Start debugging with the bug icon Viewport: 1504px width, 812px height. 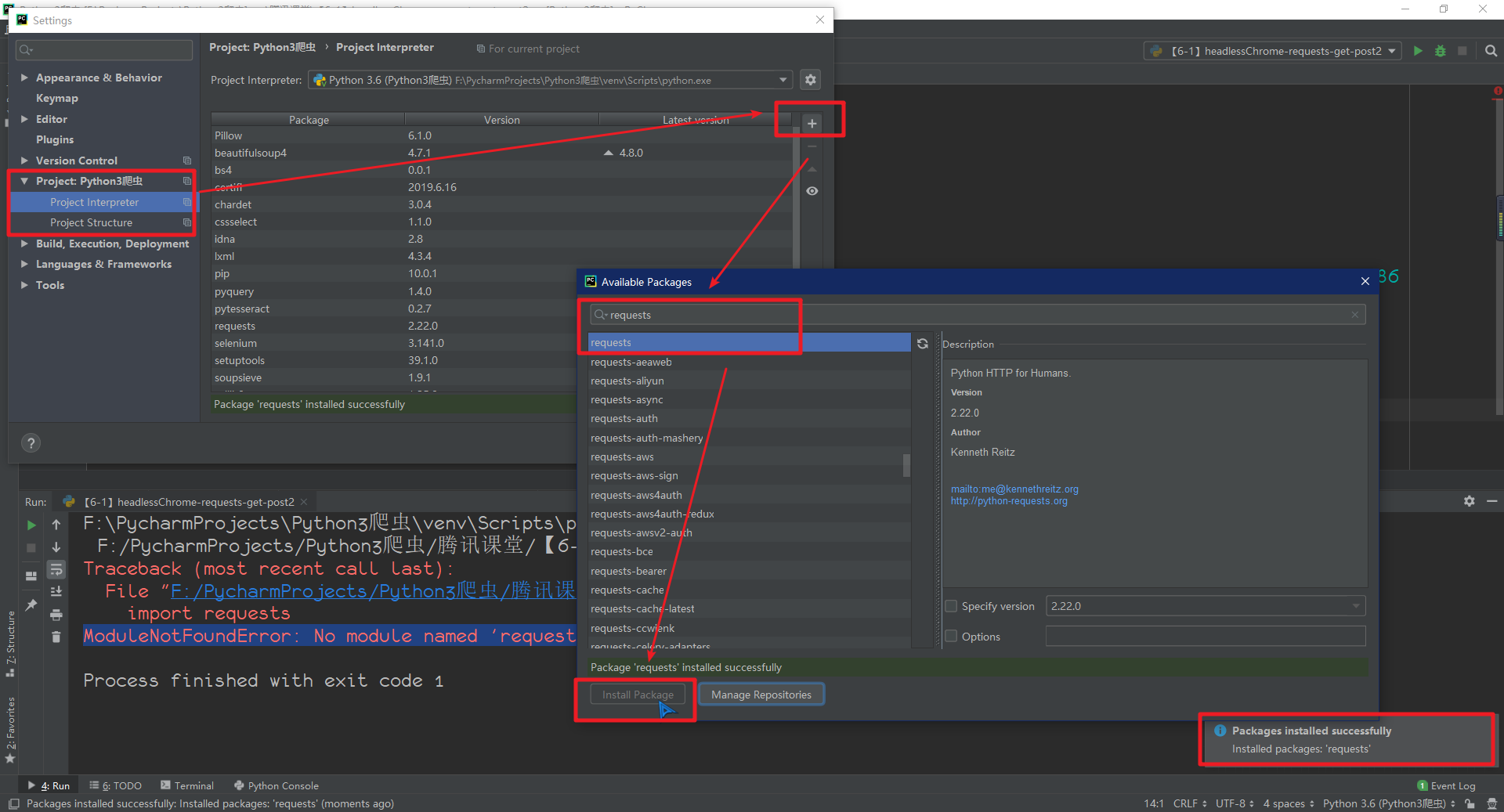tap(1440, 51)
